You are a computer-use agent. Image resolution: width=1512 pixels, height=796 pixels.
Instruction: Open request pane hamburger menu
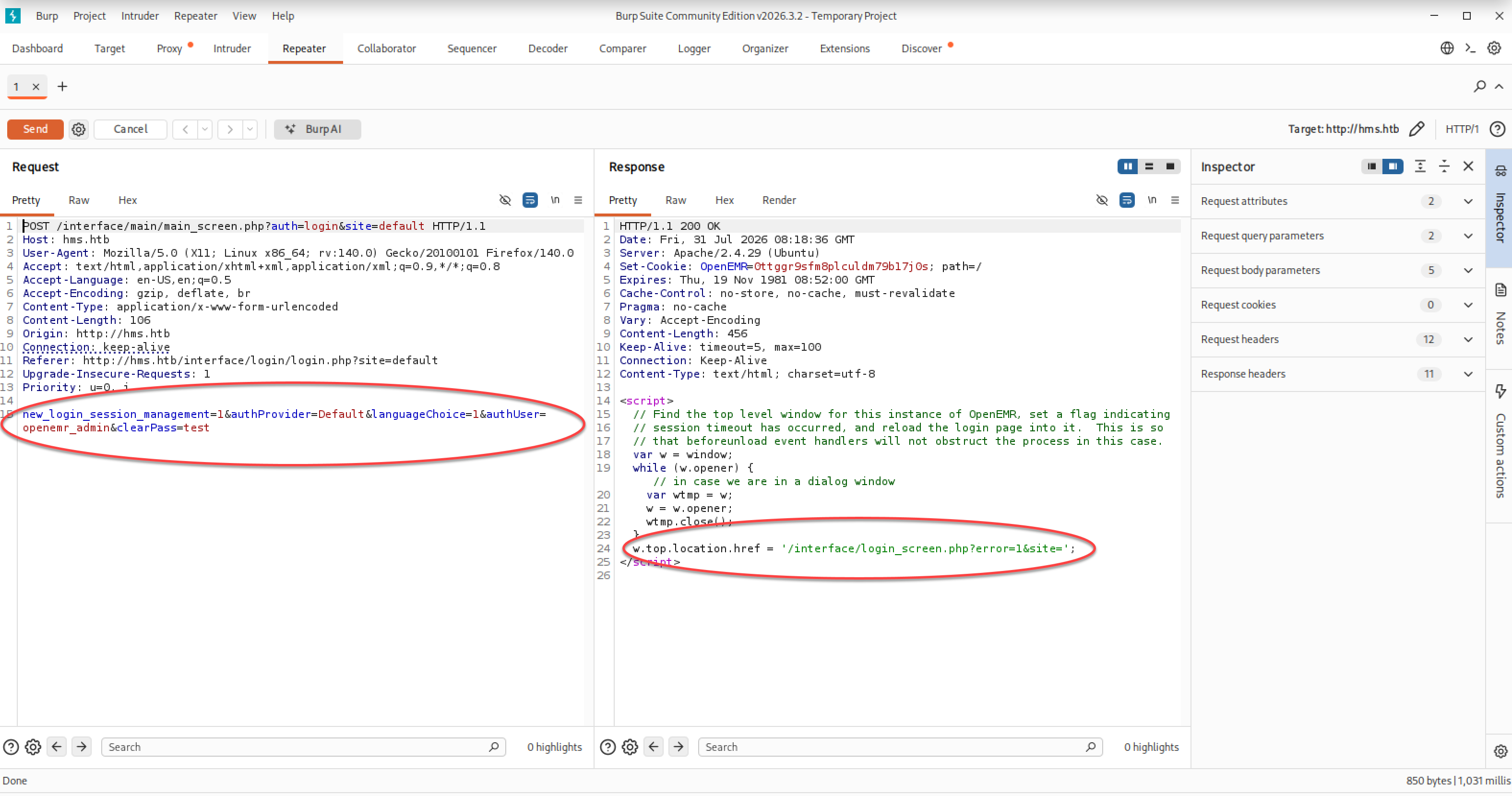coord(578,200)
